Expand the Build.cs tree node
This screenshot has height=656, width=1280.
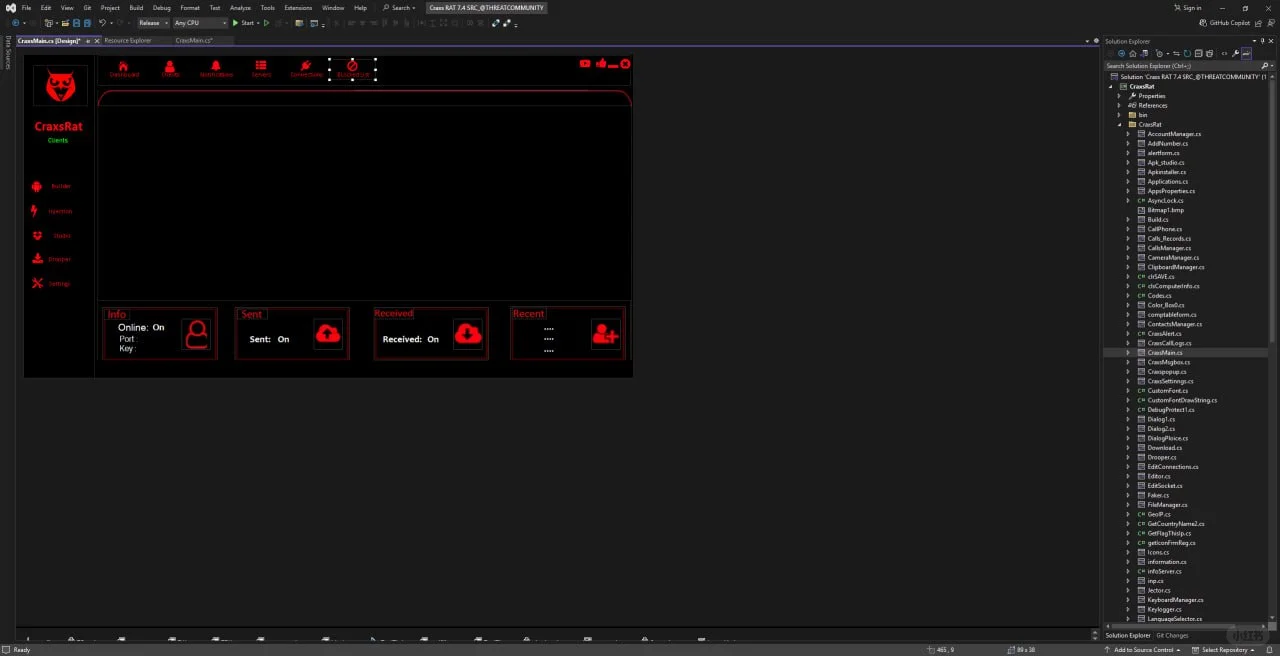click(1128, 220)
